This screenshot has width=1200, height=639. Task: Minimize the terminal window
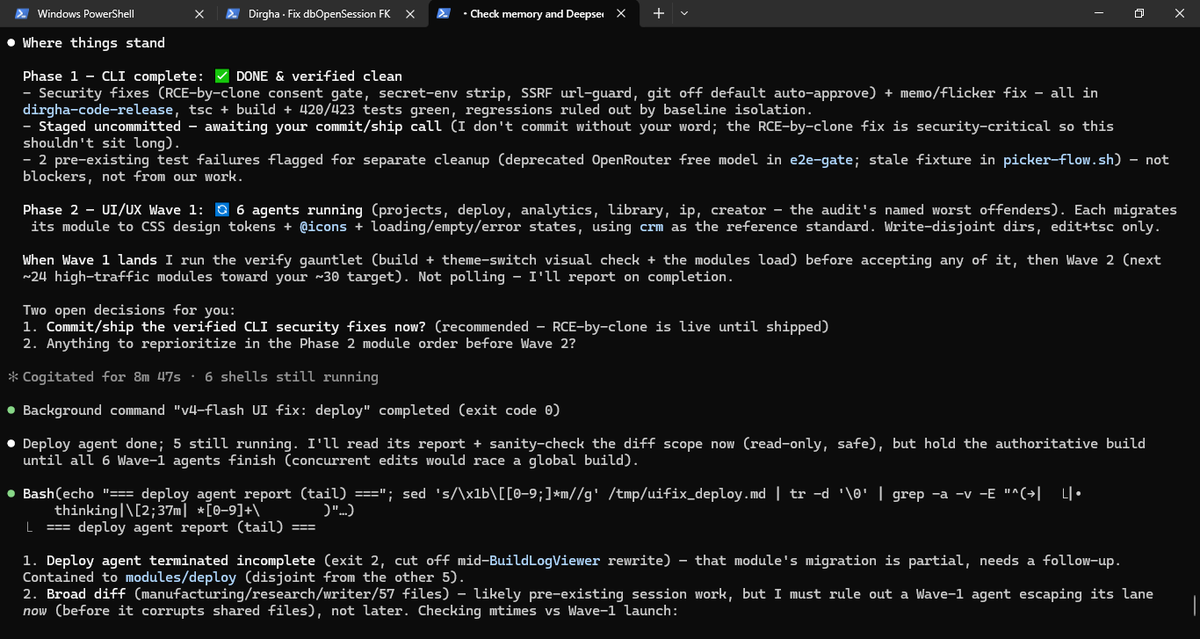click(1099, 14)
